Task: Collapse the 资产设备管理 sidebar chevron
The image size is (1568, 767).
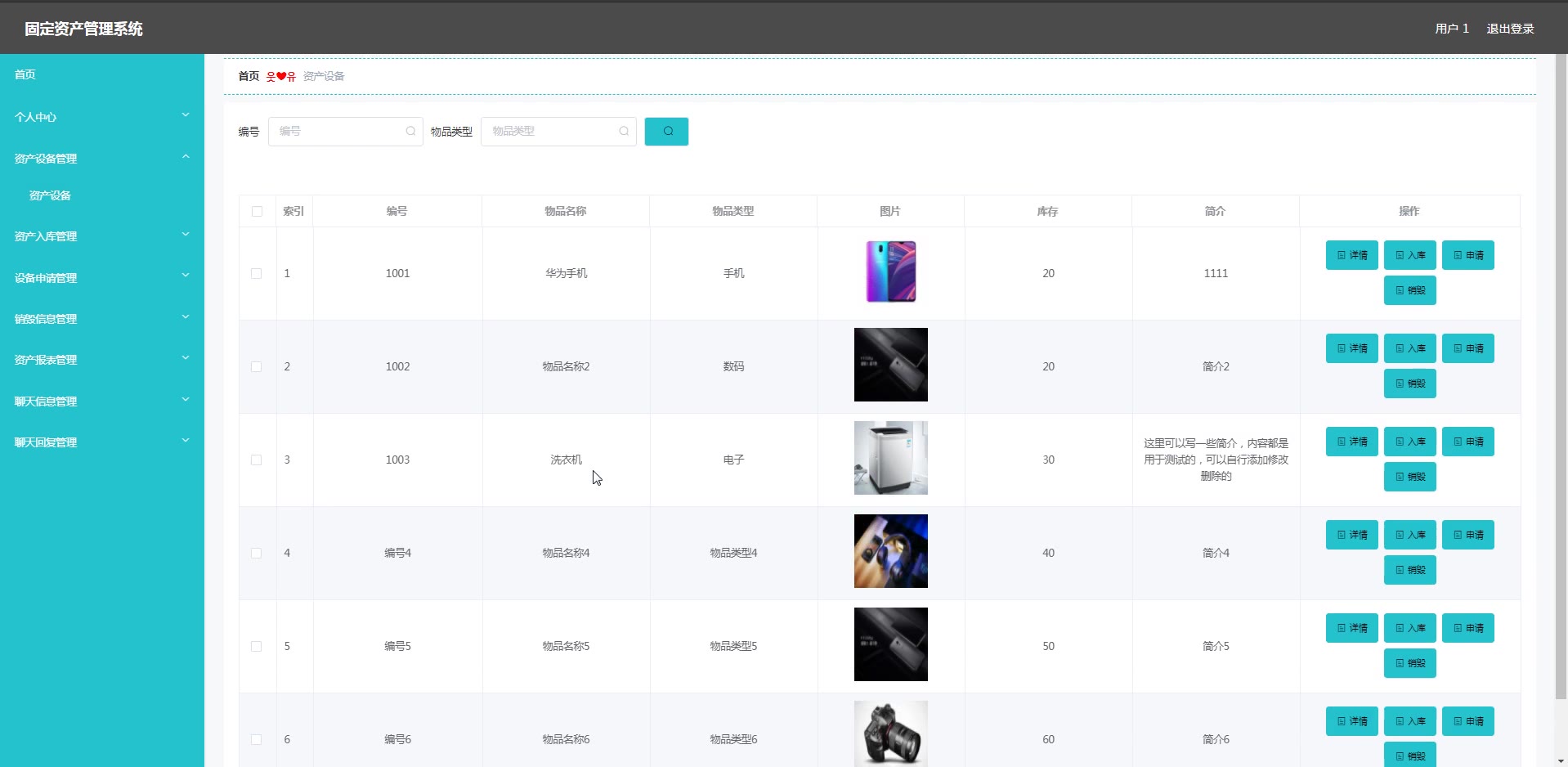Action: 186,156
